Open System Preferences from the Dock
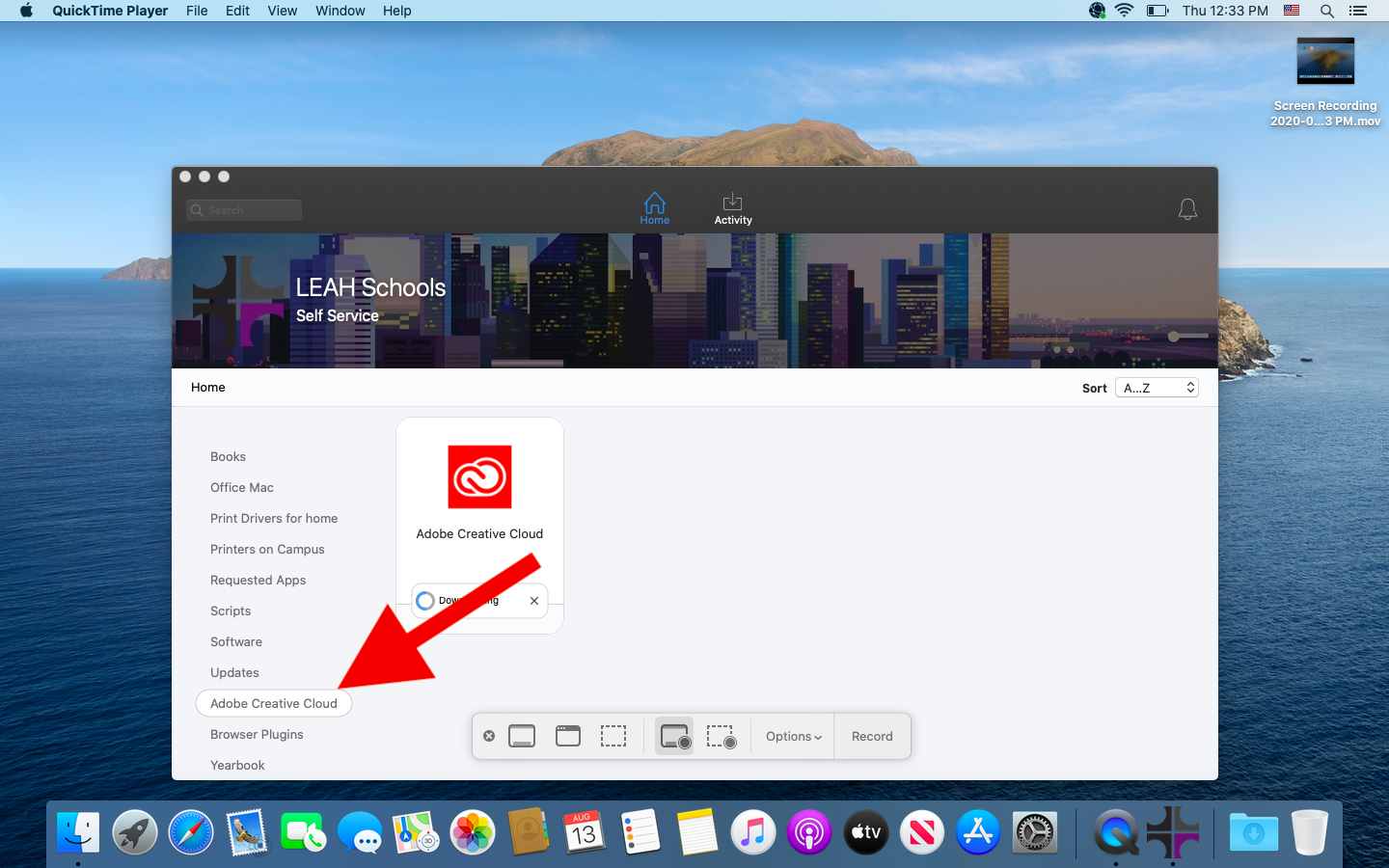The height and width of the screenshot is (868, 1389). pos(1035,832)
